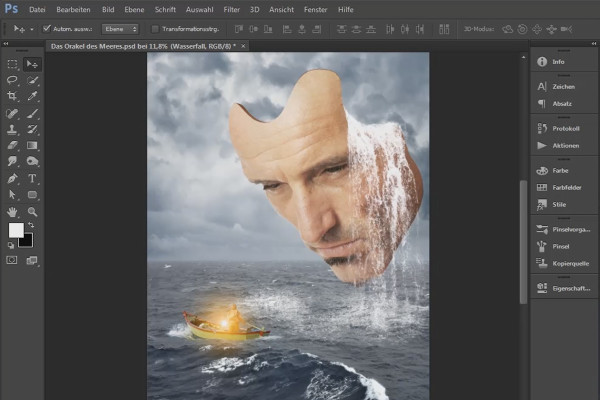Open the Ebene dropdown in options bar

click(x=120, y=29)
